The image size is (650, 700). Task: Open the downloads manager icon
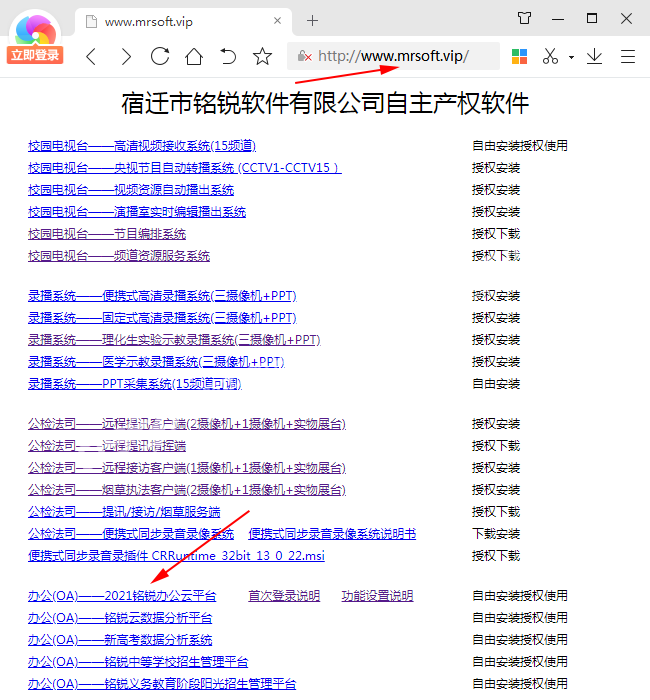(x=594, y=56)
